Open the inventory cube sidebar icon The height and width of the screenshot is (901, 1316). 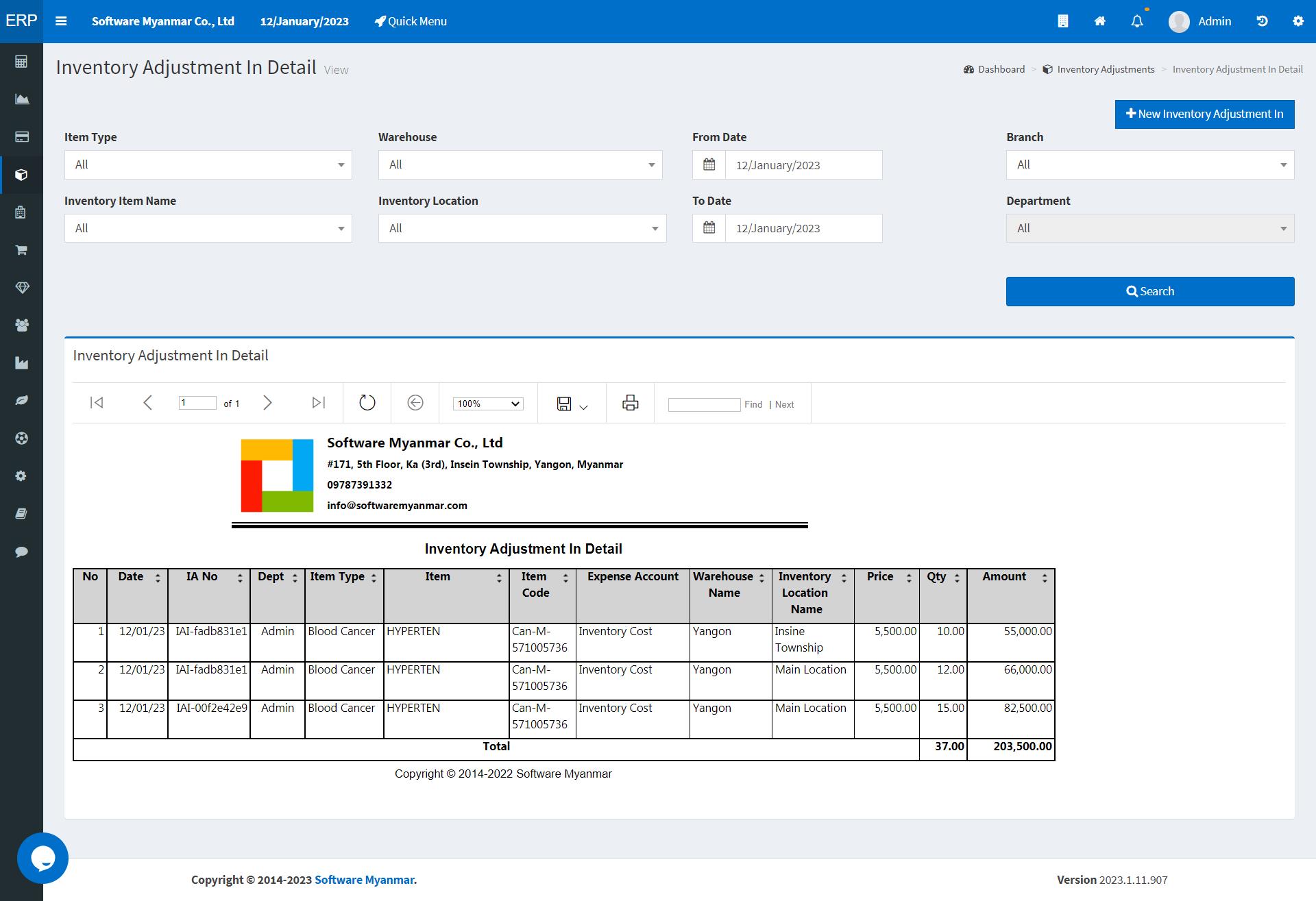click(x=21, y=175)
